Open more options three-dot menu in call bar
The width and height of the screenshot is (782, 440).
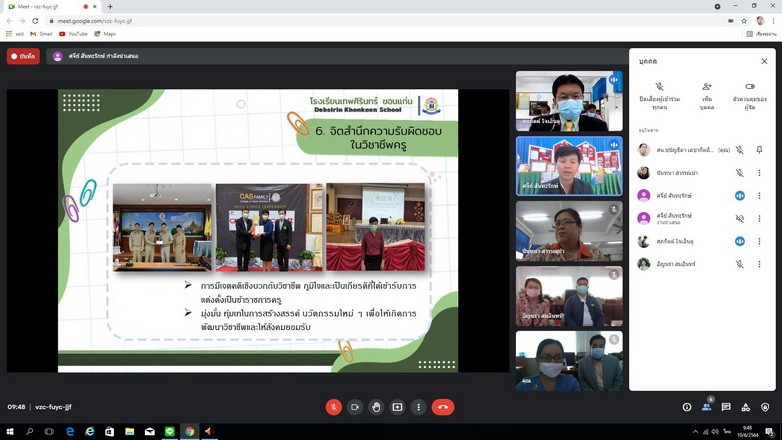point(418,407)
